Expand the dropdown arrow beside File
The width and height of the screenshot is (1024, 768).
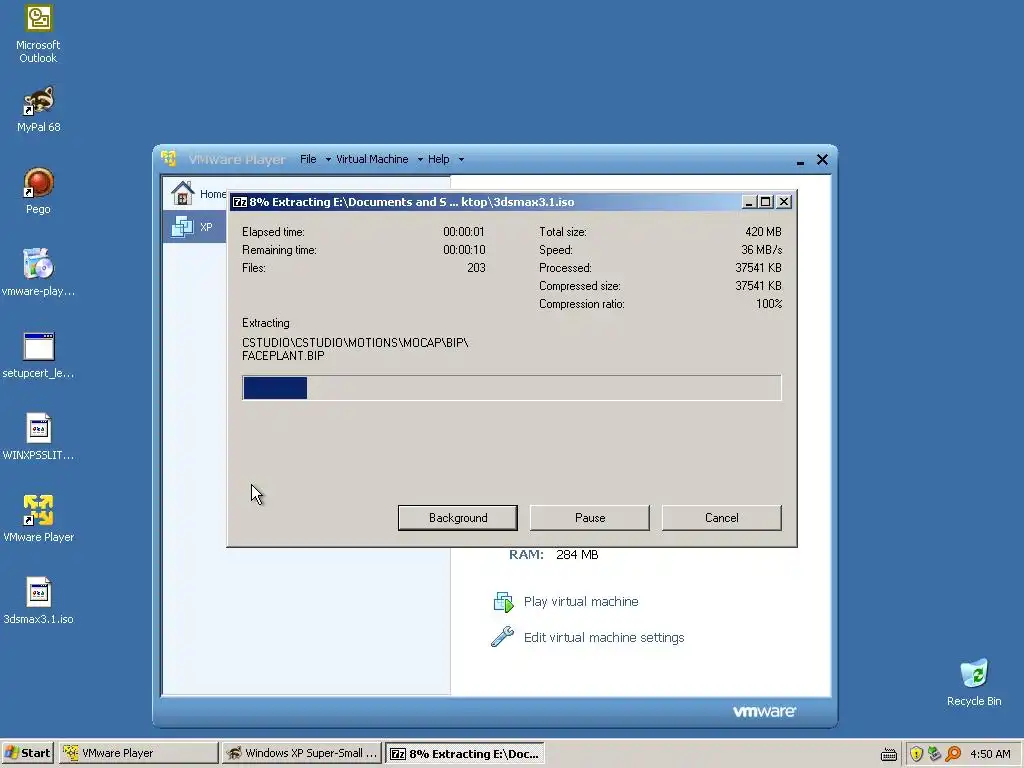(x=328, y=159)
